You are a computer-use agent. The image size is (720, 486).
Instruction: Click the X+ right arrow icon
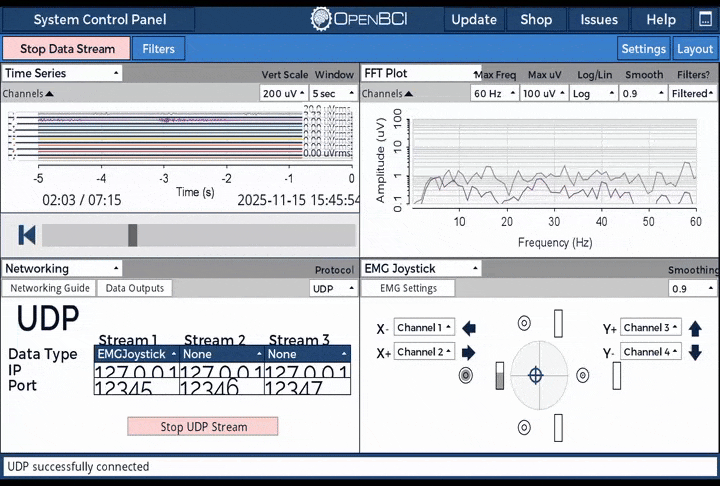click(469, 352)
